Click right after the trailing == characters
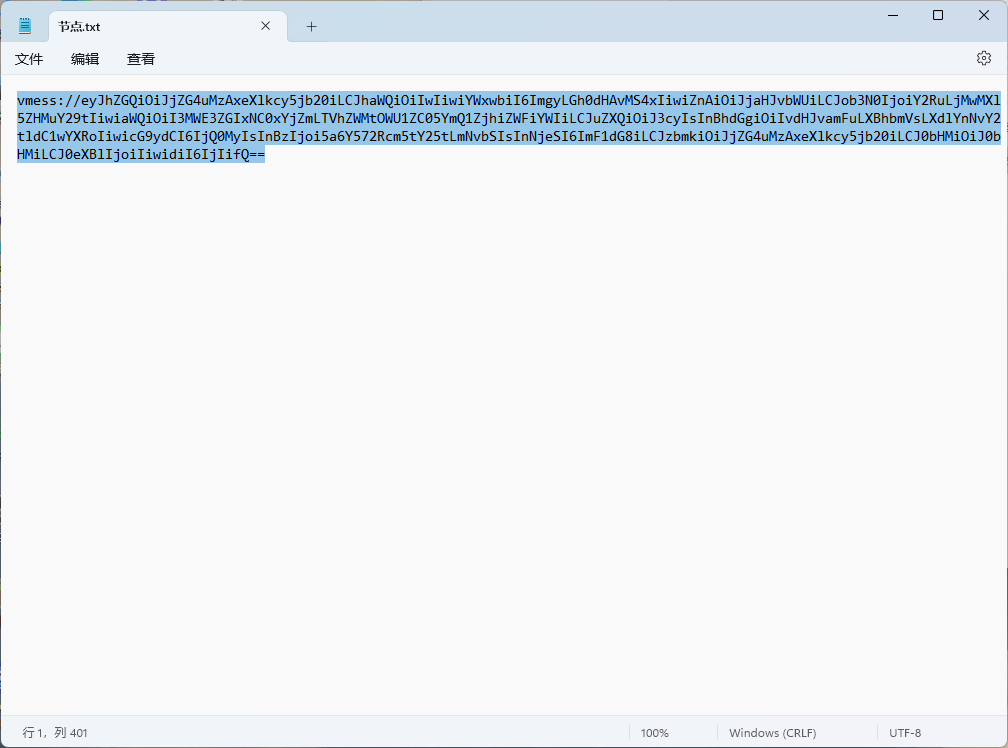 [x=266, y=155]
